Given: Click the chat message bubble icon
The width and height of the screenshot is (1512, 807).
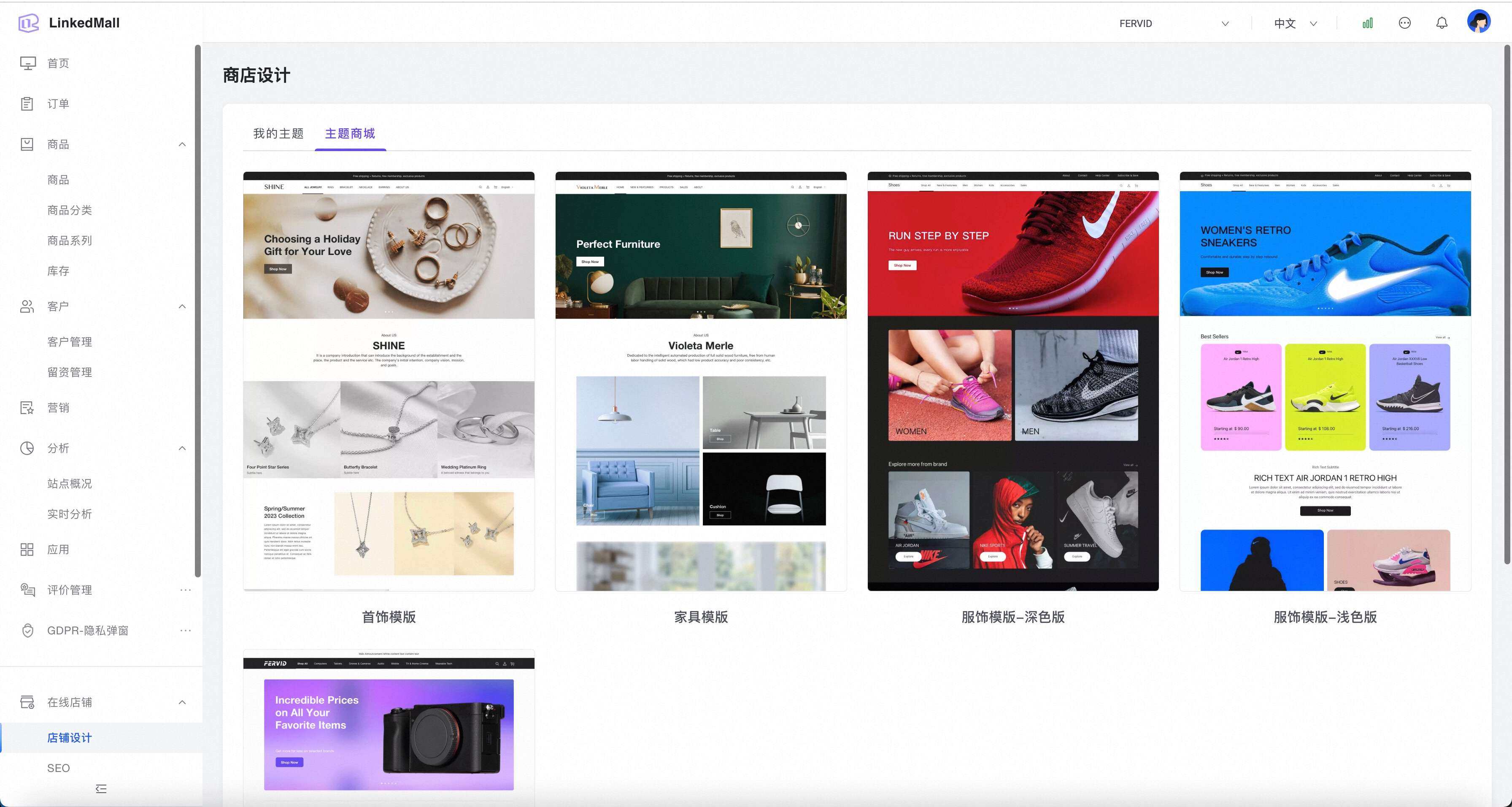Looking at the screenshot, I should (x=1404, y=23).
